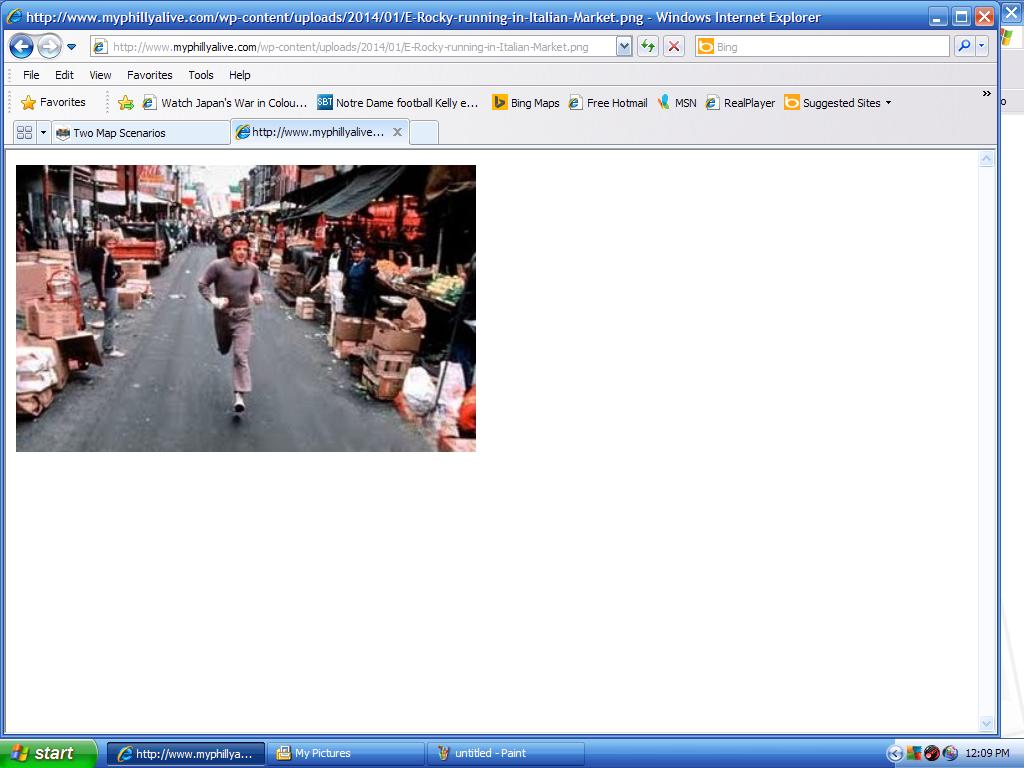
Task: Click IE page icon in address bar
Action: click(100, 47)
